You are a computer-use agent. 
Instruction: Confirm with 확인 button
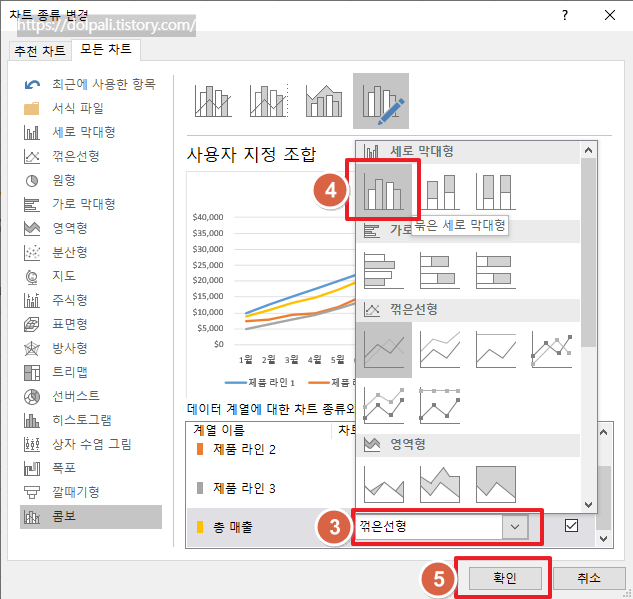(x=505, y=578)
